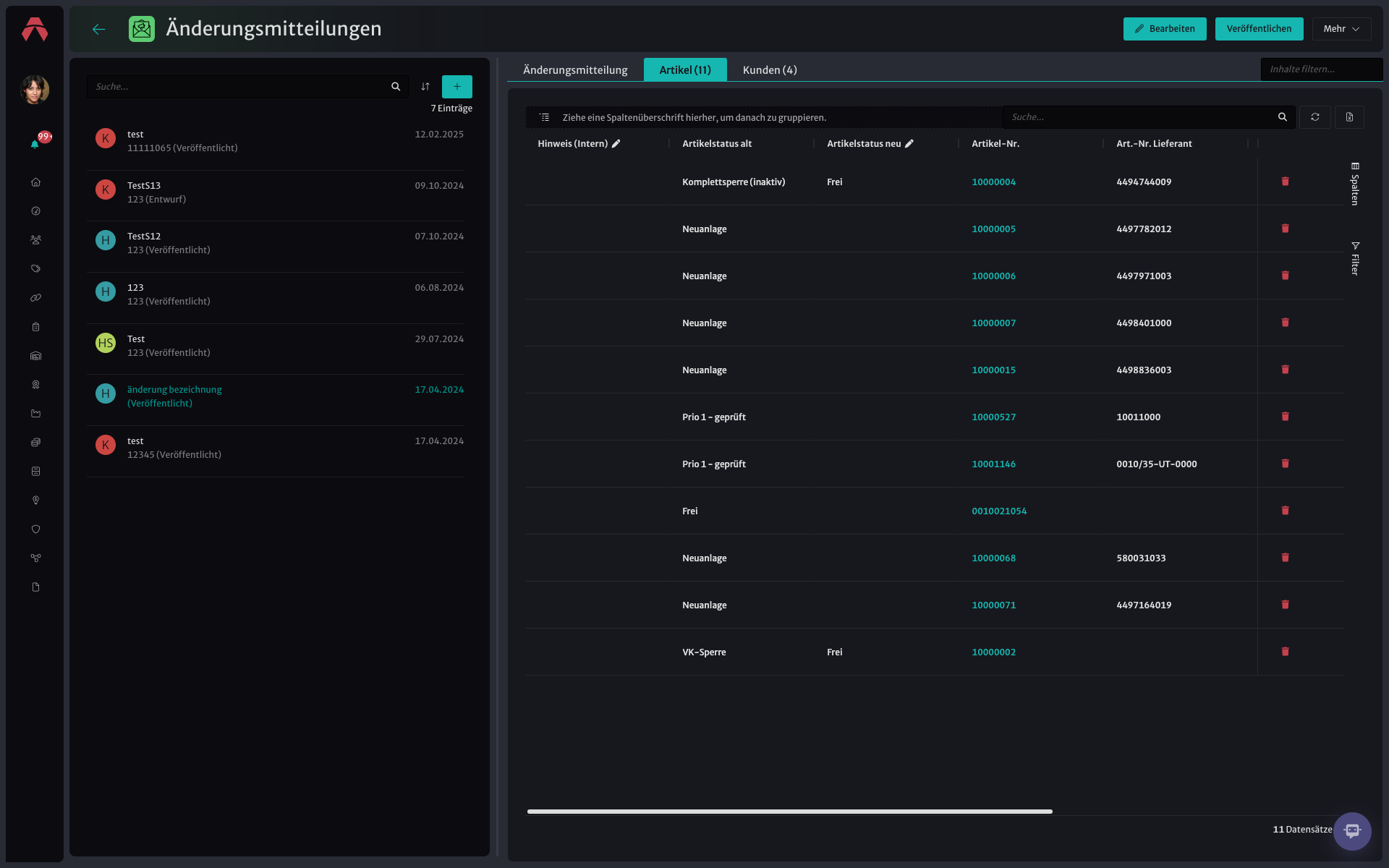1389x868 pixels.
Task: Click the app logo at top left
Action: coord(35,30)
